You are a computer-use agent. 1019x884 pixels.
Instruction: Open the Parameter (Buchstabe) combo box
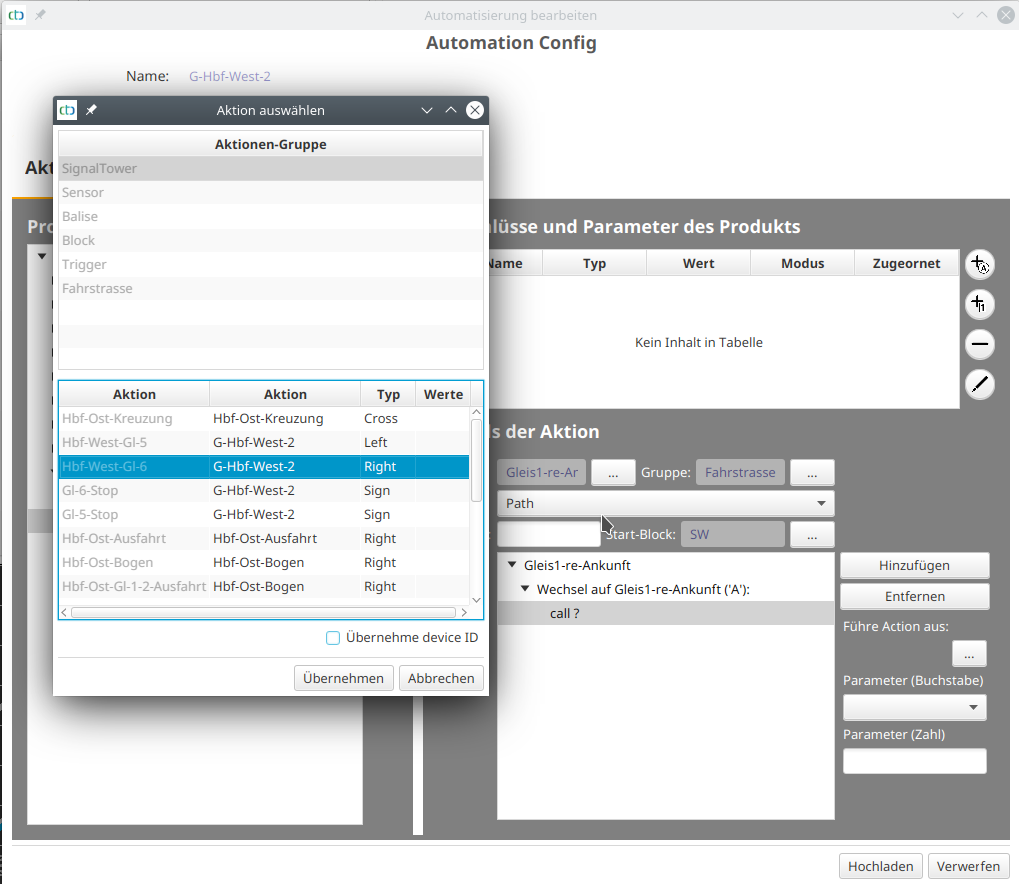click(x=914, y=708)
